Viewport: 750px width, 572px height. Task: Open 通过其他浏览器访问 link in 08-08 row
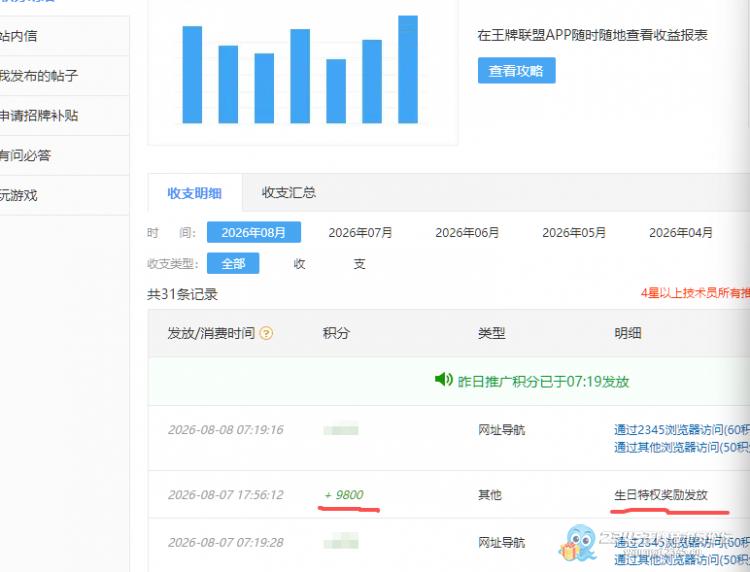682,447
